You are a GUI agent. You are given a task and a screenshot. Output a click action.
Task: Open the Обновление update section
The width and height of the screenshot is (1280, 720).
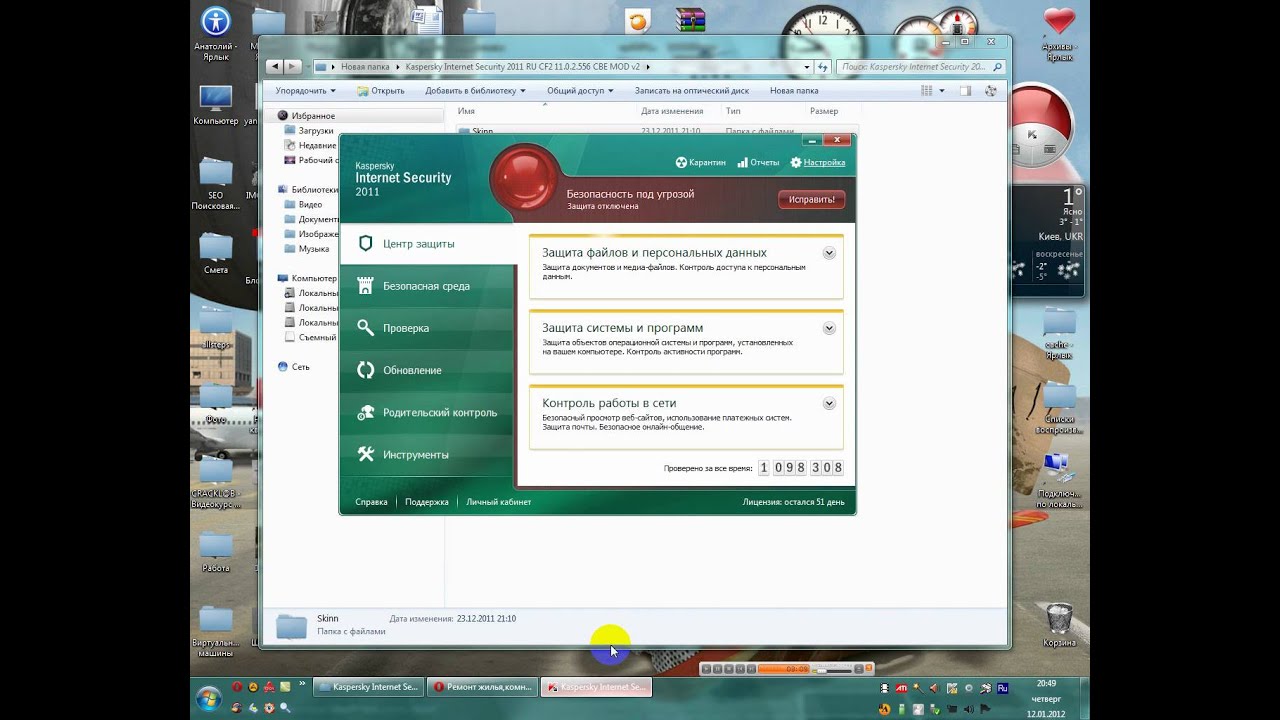[x=428, y=370]
